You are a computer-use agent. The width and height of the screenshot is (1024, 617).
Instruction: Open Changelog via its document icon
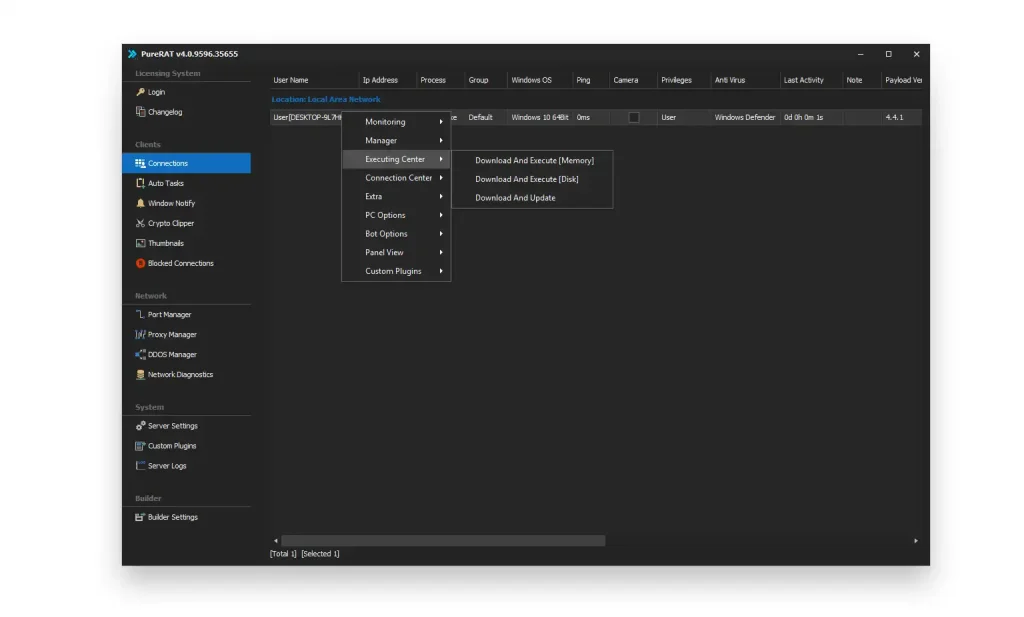coord(140,112)
